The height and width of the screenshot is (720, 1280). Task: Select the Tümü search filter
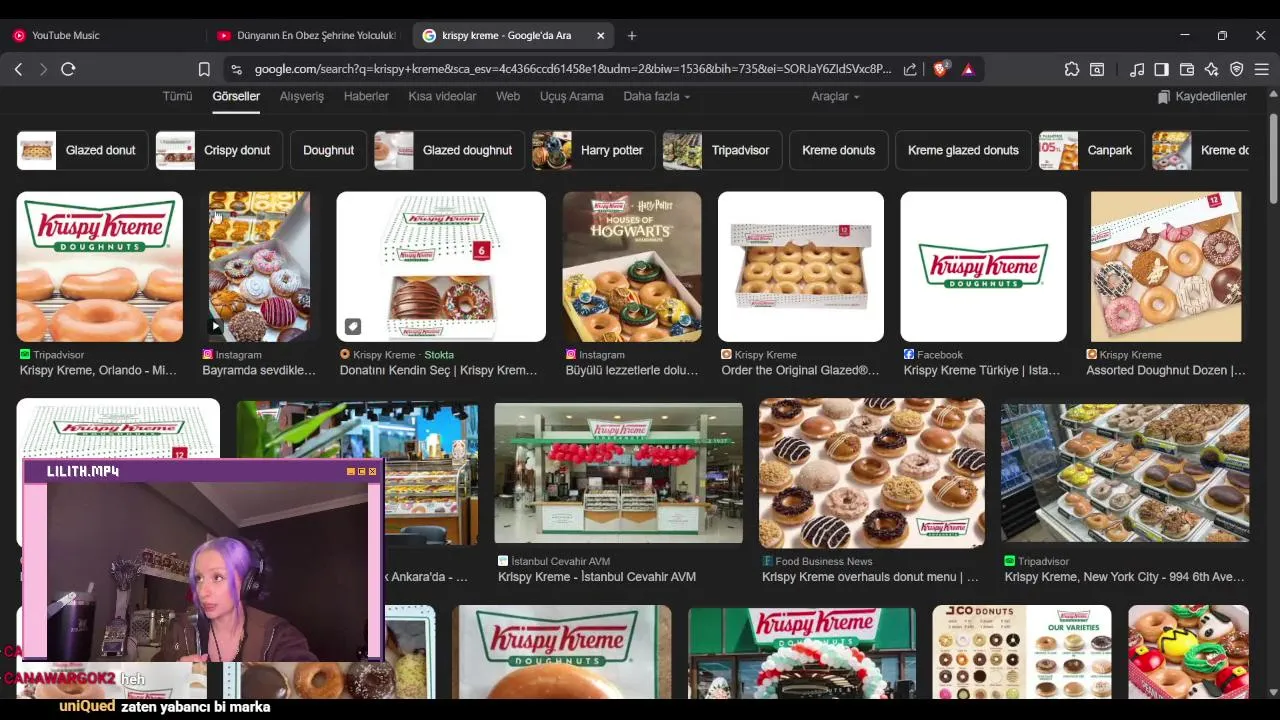click(177, 96)
